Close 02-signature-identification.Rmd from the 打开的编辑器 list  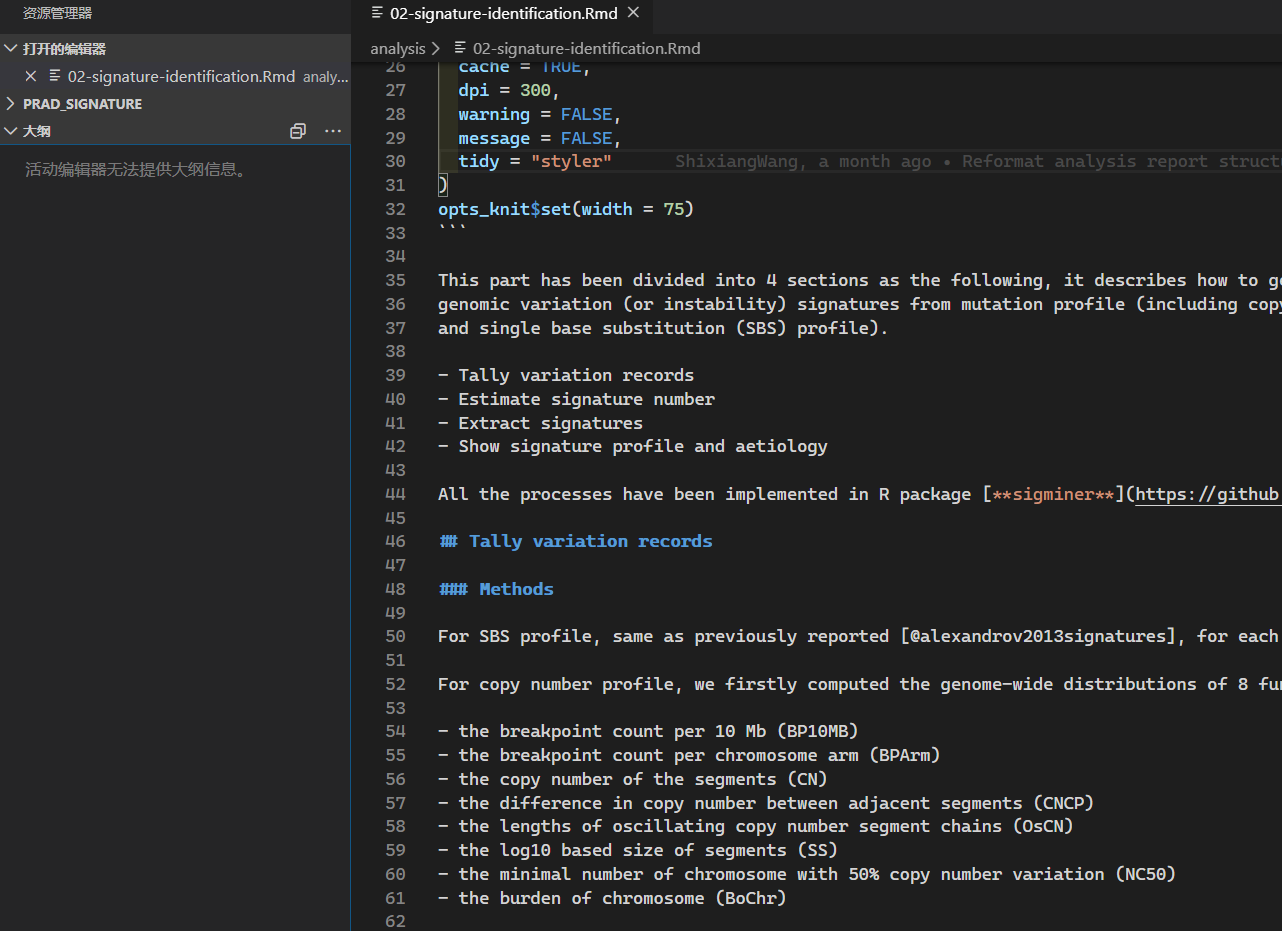click(x=31, y=76)
